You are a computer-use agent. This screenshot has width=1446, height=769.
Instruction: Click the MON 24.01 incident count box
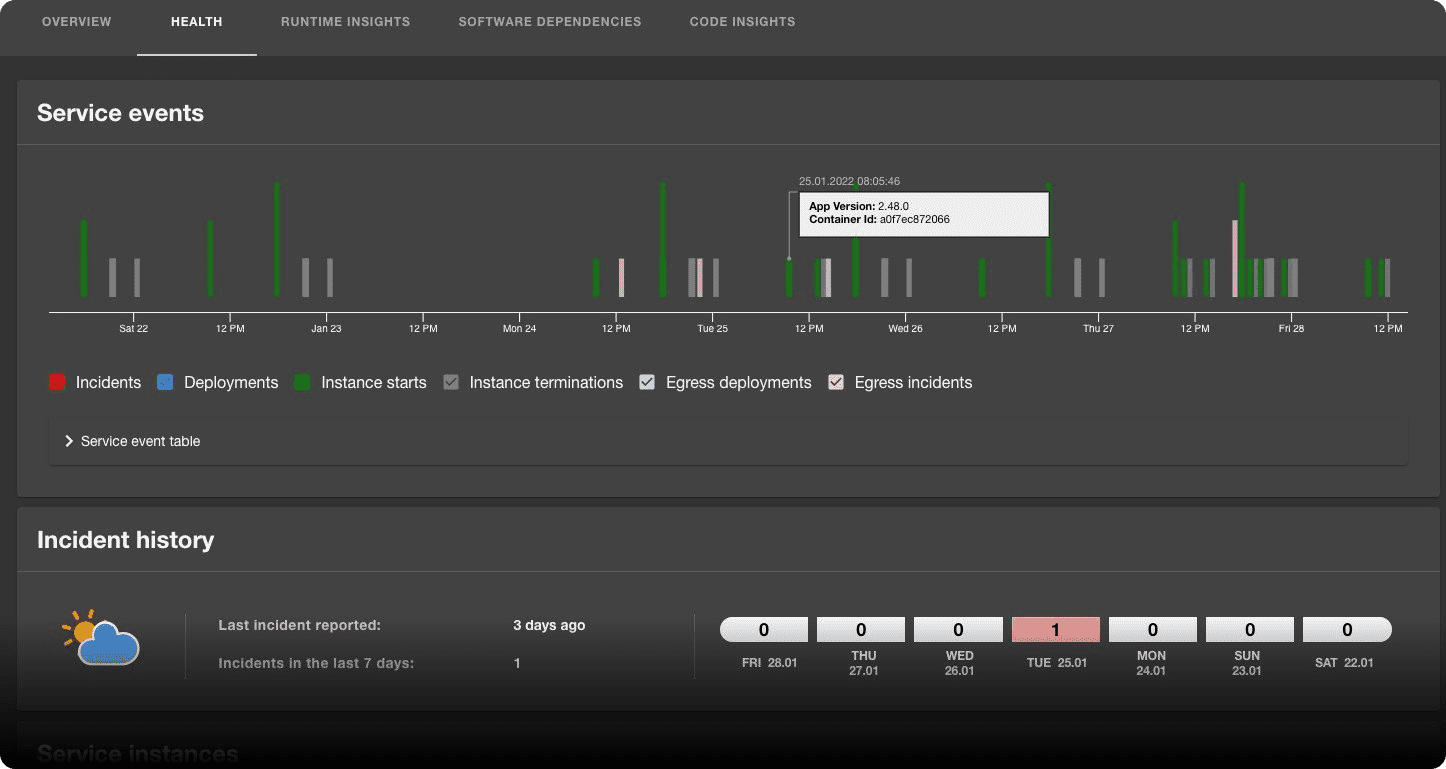1152,630
